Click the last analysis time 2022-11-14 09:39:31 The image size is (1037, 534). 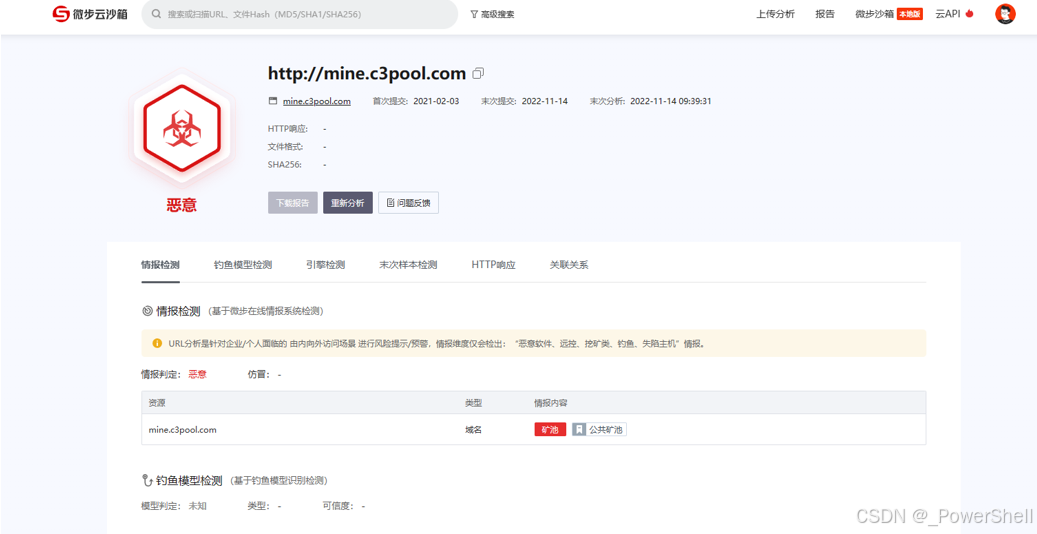coord(671,101)
